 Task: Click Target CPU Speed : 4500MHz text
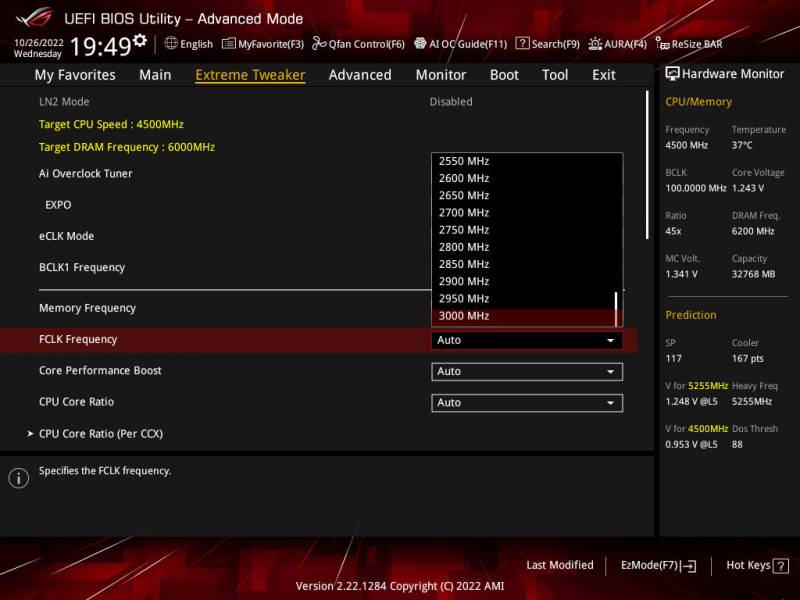[111, 124]
